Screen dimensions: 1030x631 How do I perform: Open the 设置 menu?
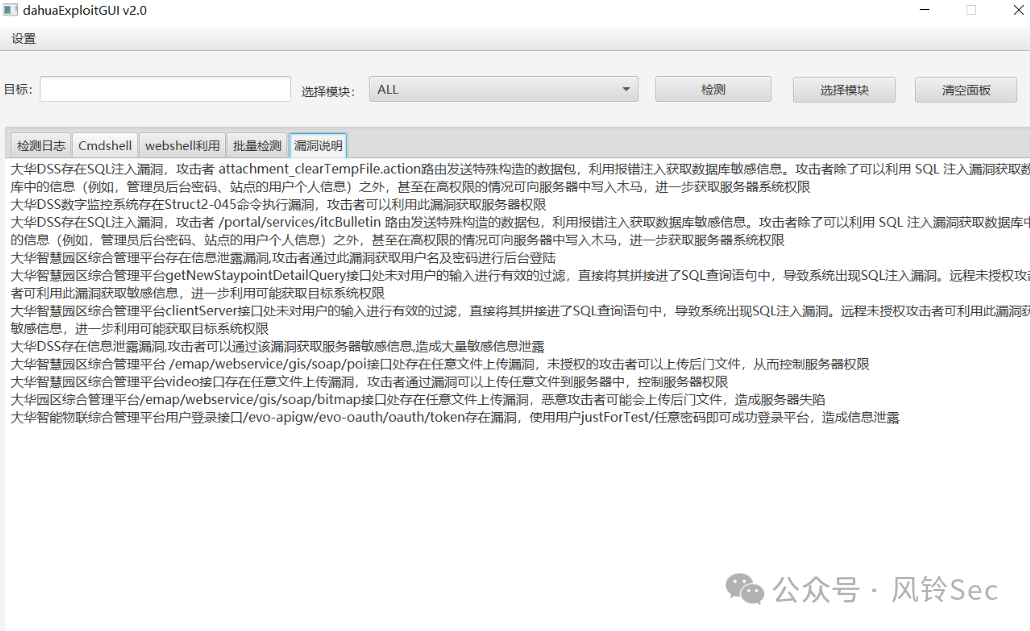[x=24, y=39]
